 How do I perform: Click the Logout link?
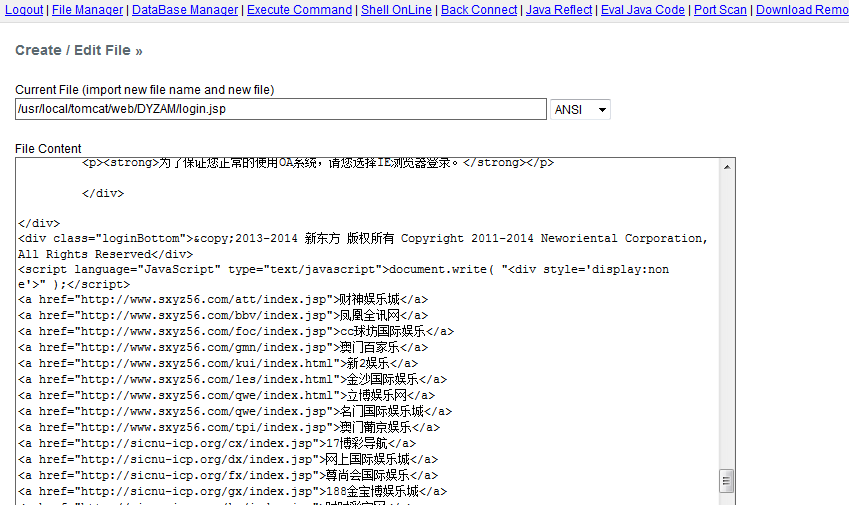pos(24,10)
